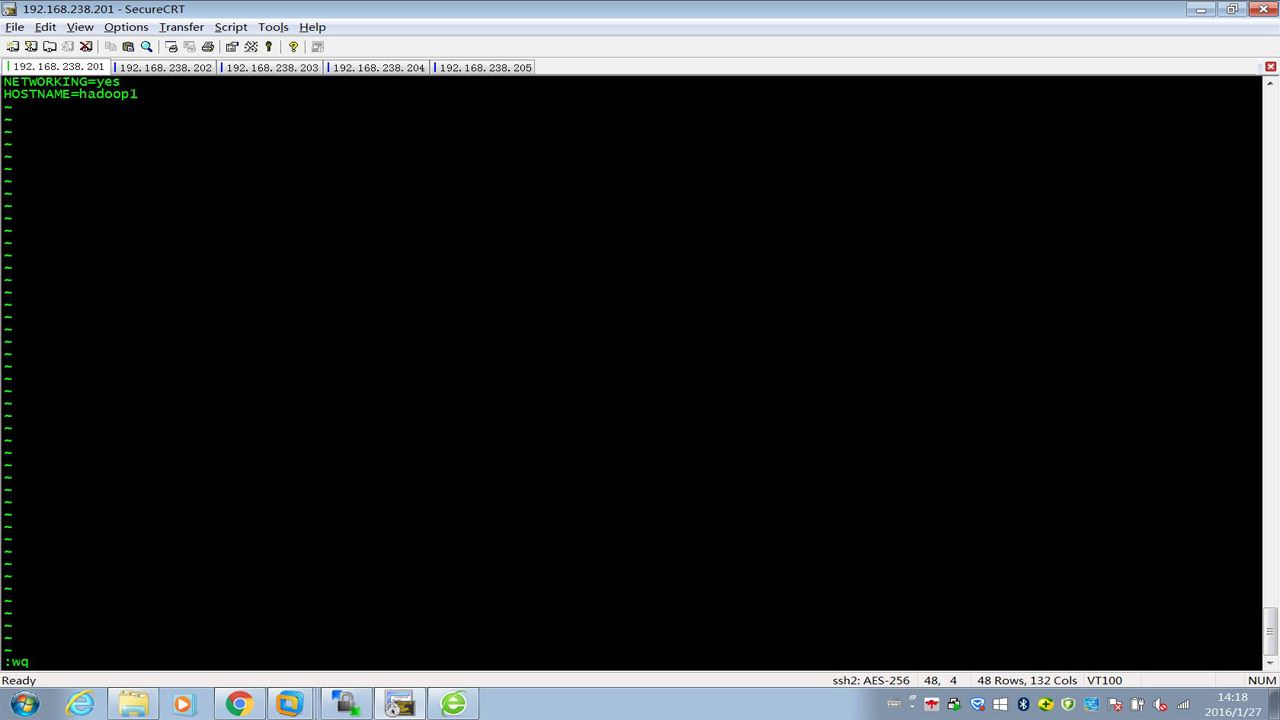Click the Connect toolbar icon
The image size is (1280, 720).
pyautogui.click(x=13, y=46)
